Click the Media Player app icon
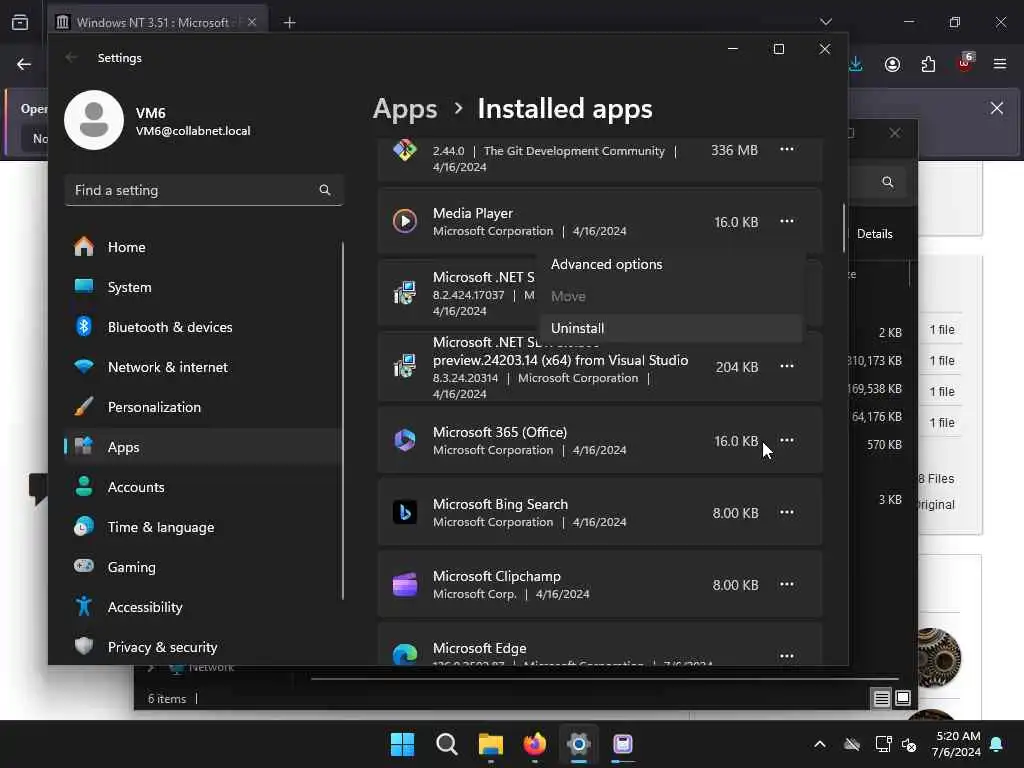 pyautogui.click(x=405, y=221)
